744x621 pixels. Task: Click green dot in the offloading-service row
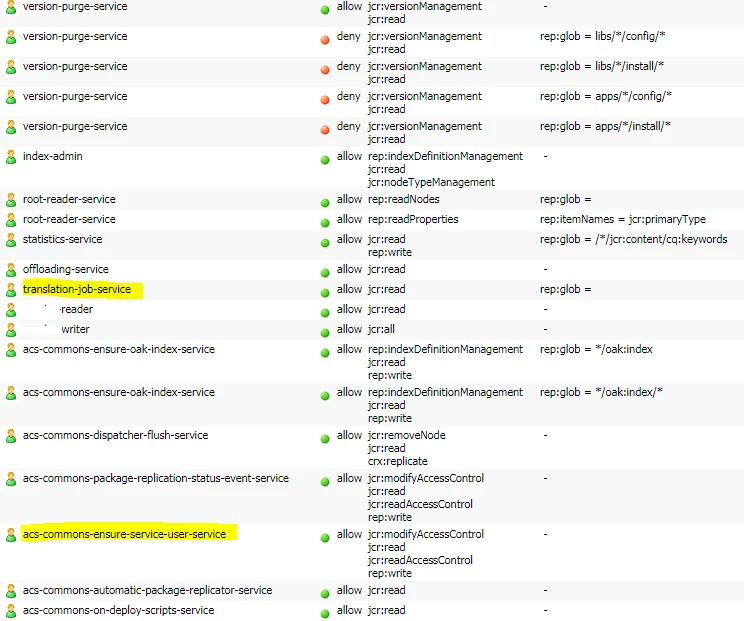click(325, 273)
